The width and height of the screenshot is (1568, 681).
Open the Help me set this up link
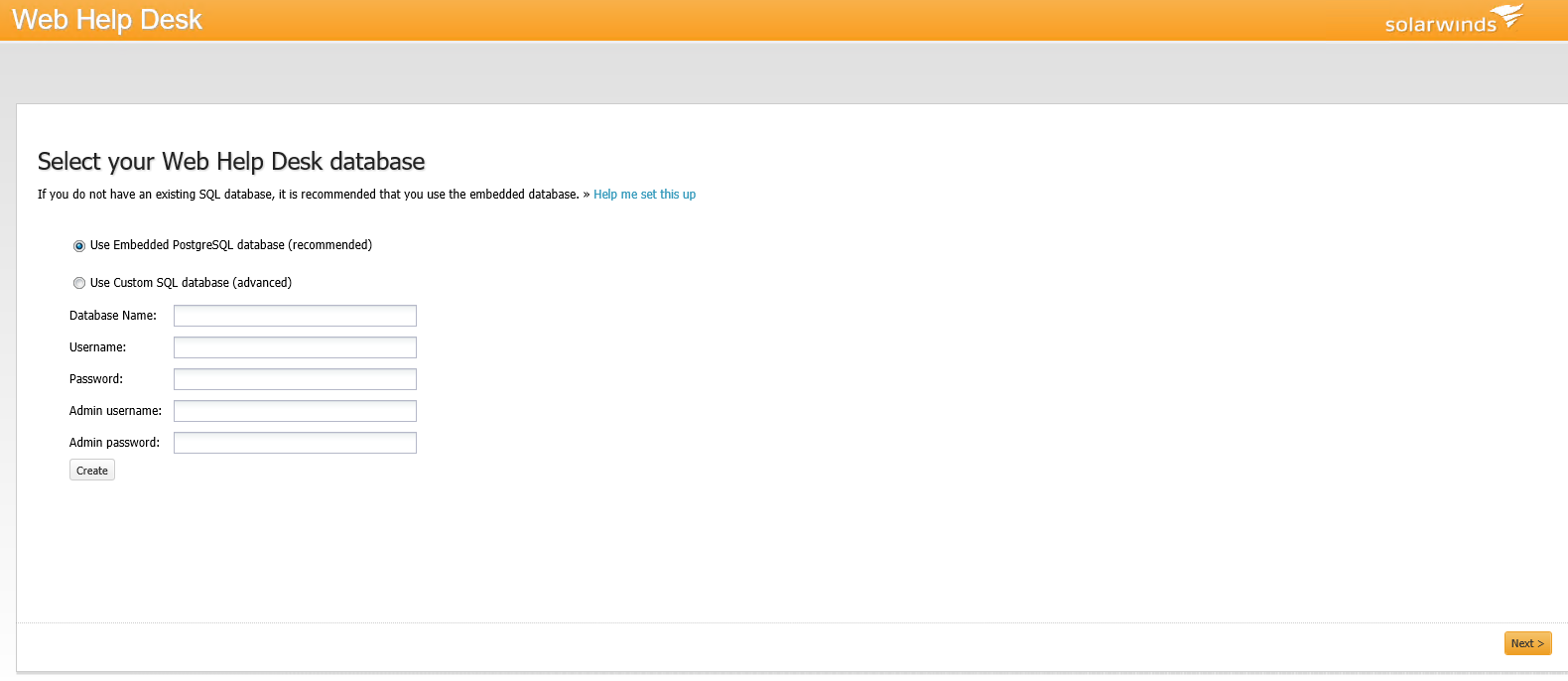644,195
